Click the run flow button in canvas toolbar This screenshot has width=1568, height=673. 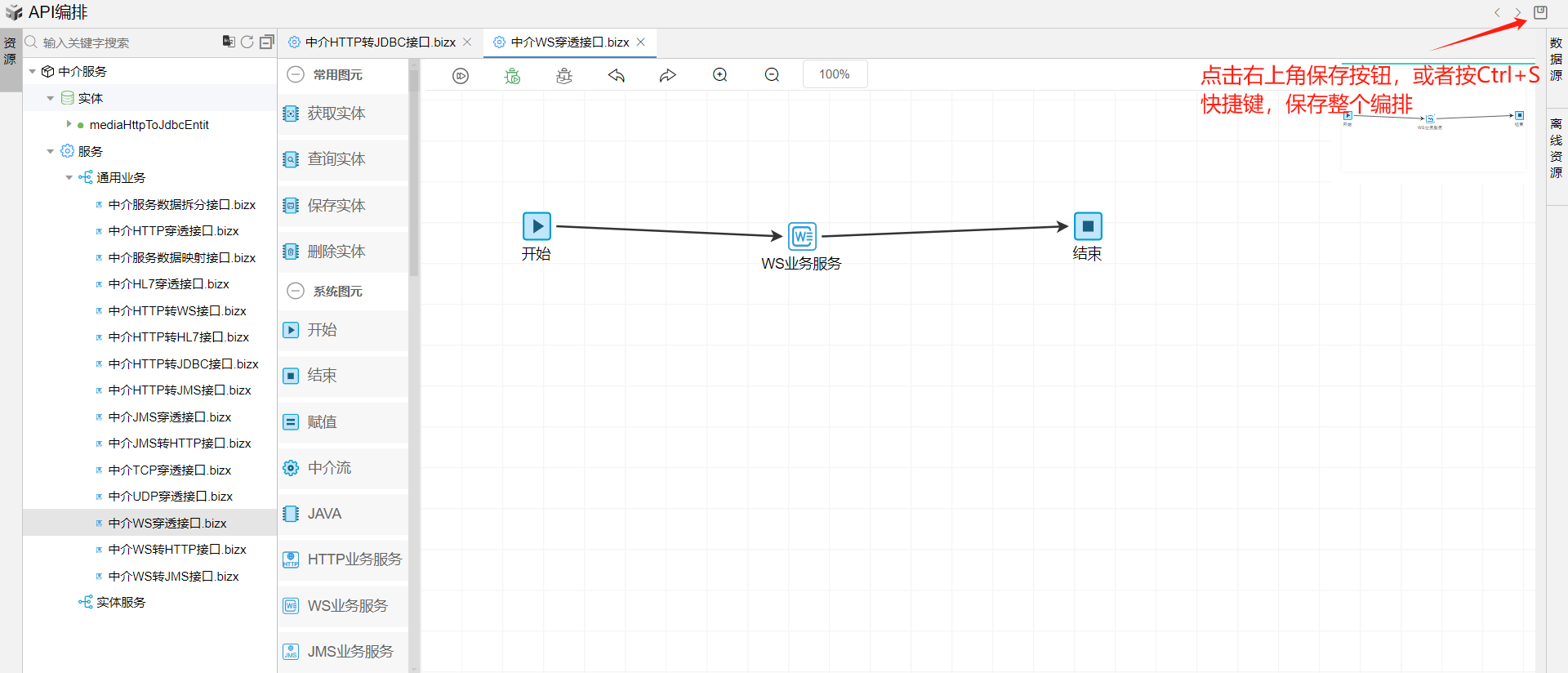(x=461, y=75)
